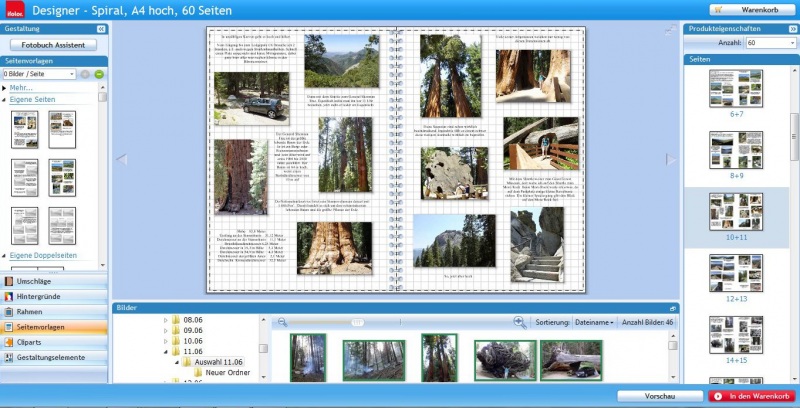The height and width of the screenshot is (408, 800).
Task: Expand the Mehr... section
Action: pyautogui.click(x=4, y=88)
